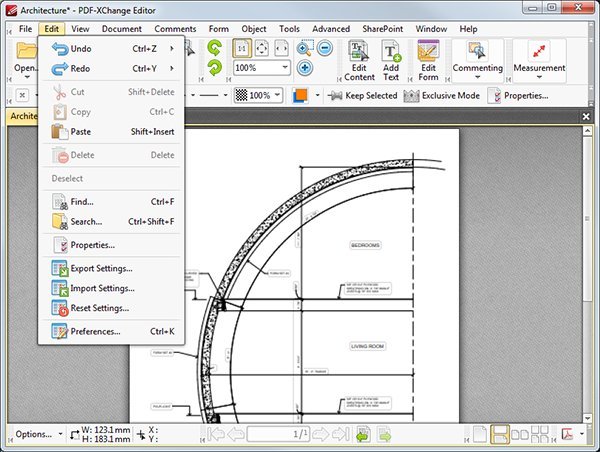This screenshot has height=452, width=600.
Task: Select Actual Size 1:1 view button
Action: pos(242,48)
